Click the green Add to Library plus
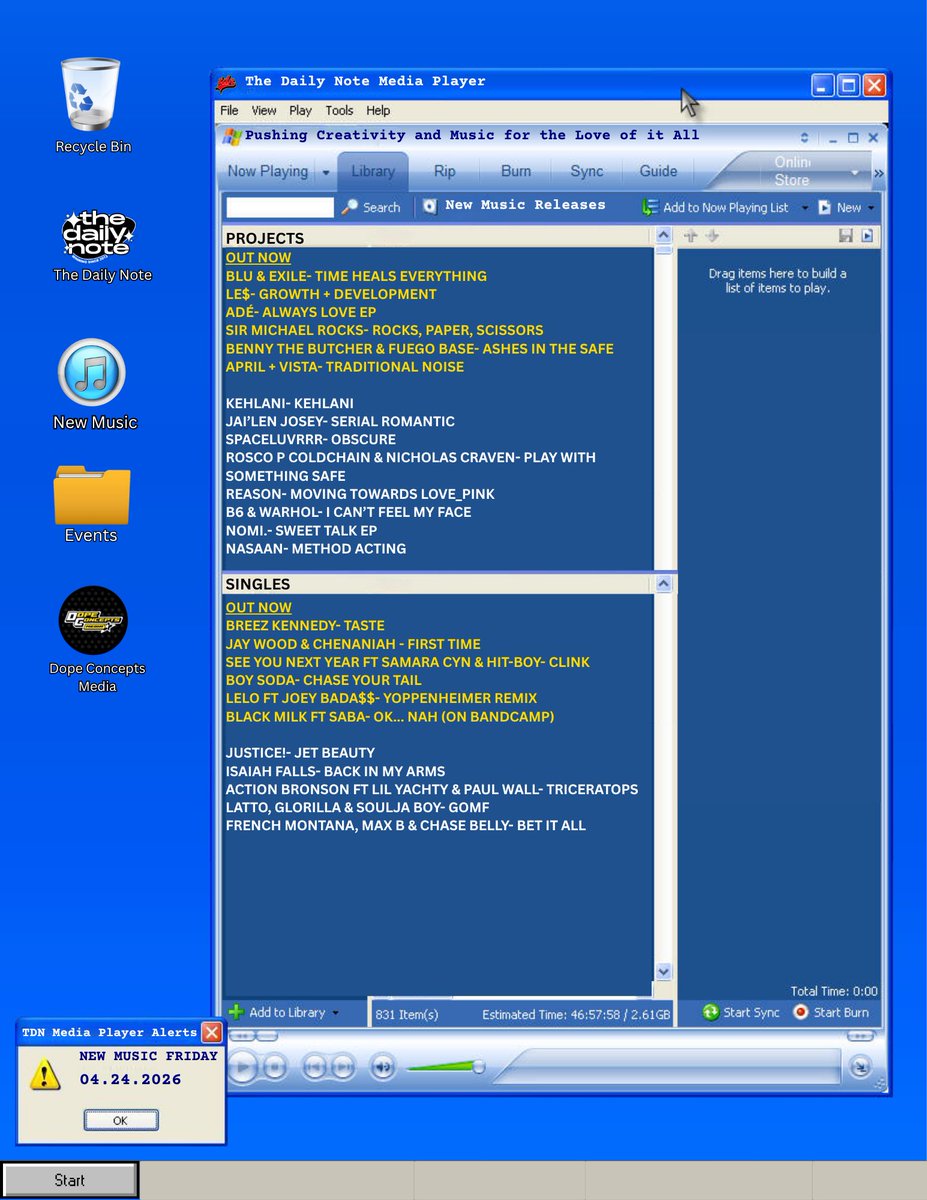927x1200 pixels. [236, 1012]
